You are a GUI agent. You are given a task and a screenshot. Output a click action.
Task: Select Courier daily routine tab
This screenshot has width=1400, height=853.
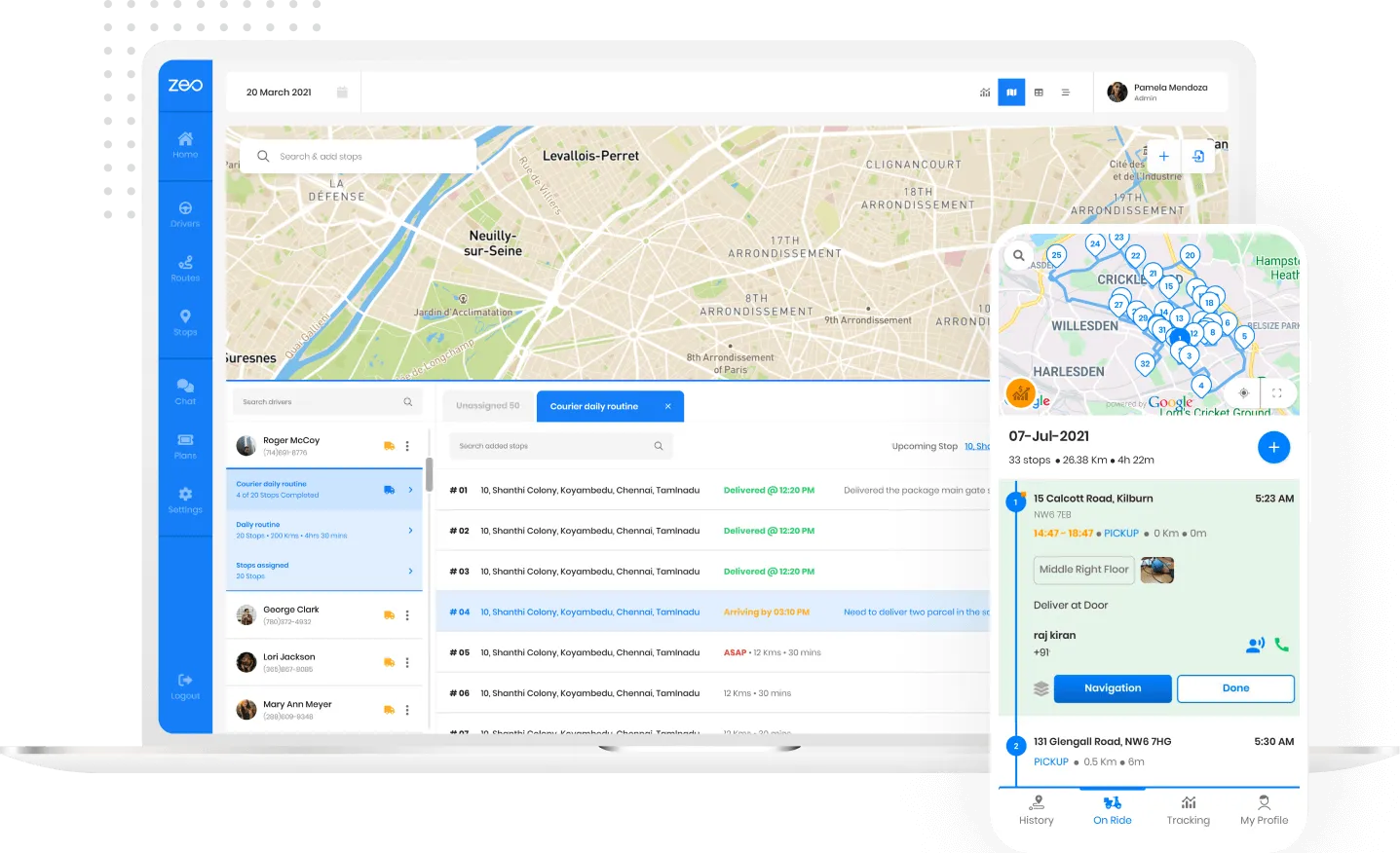click(610, 407)
